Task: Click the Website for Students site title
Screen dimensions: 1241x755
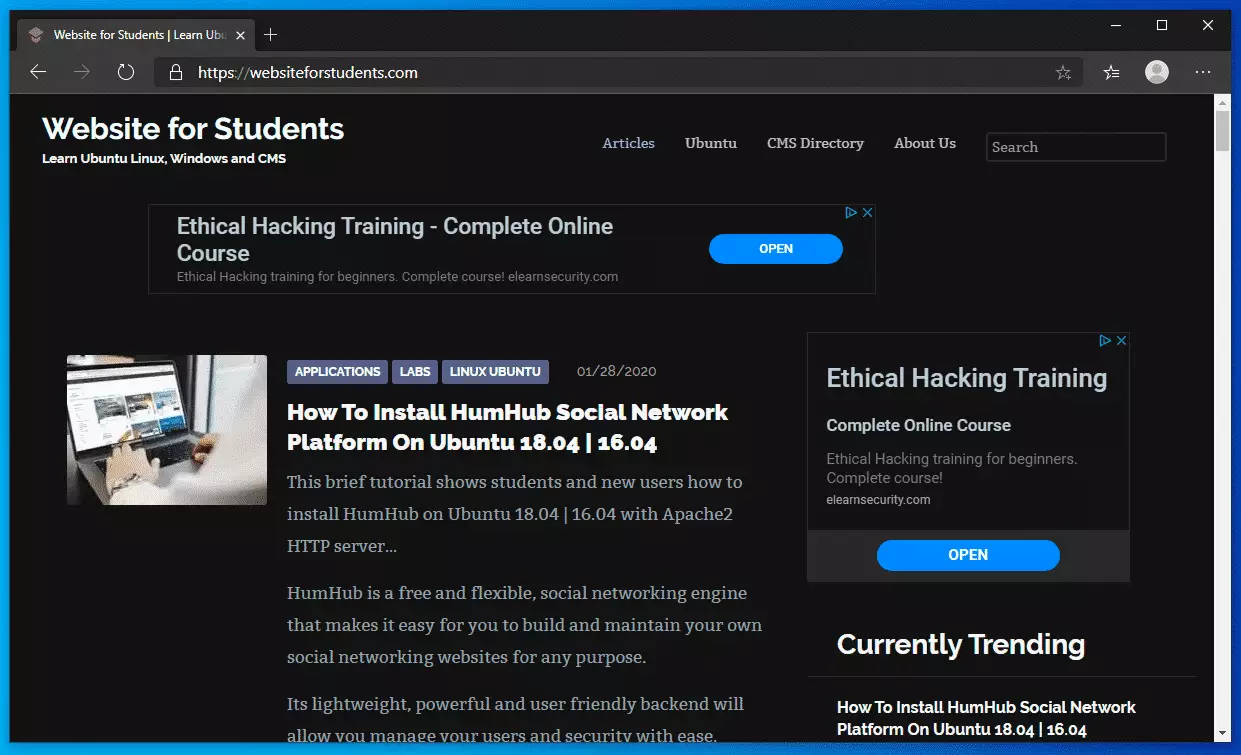Action: [x=193, y=128]
